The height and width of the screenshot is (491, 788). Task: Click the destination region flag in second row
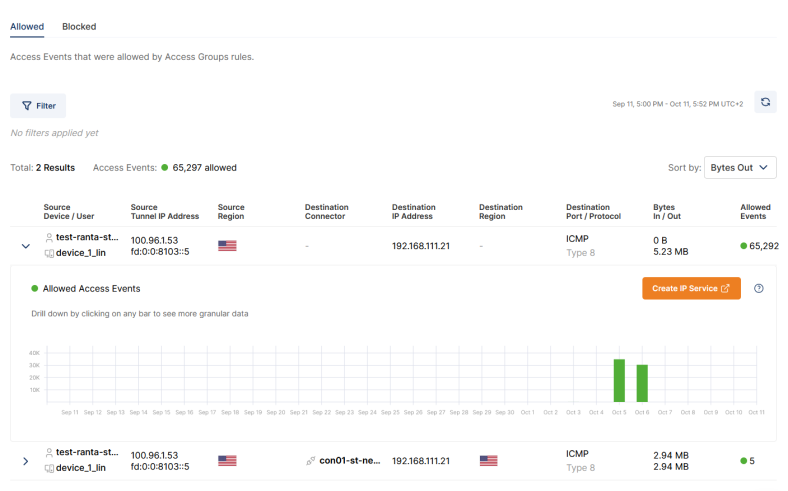coord(488,461)
